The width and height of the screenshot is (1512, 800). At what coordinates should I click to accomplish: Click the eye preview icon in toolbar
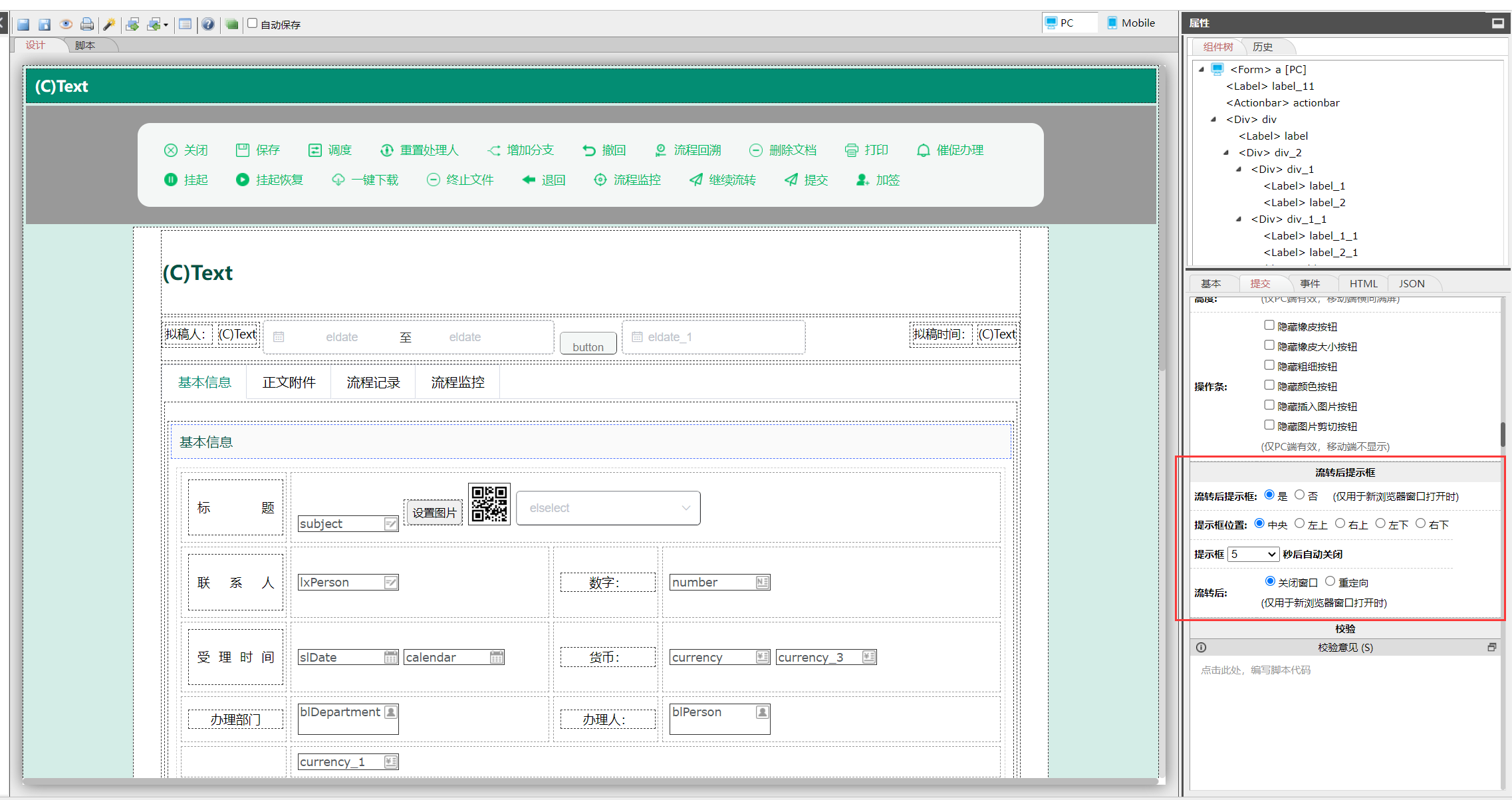(x=66, y=25)
